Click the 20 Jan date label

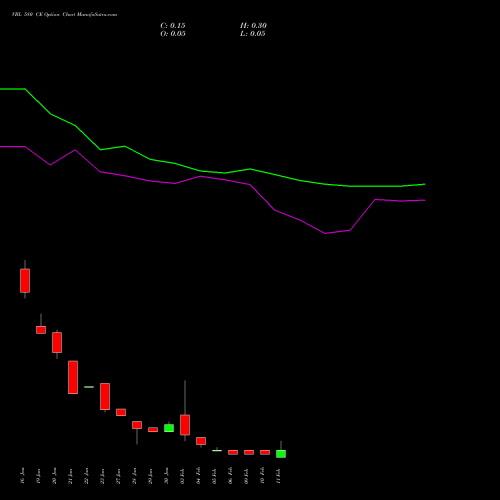pos(54,476)
